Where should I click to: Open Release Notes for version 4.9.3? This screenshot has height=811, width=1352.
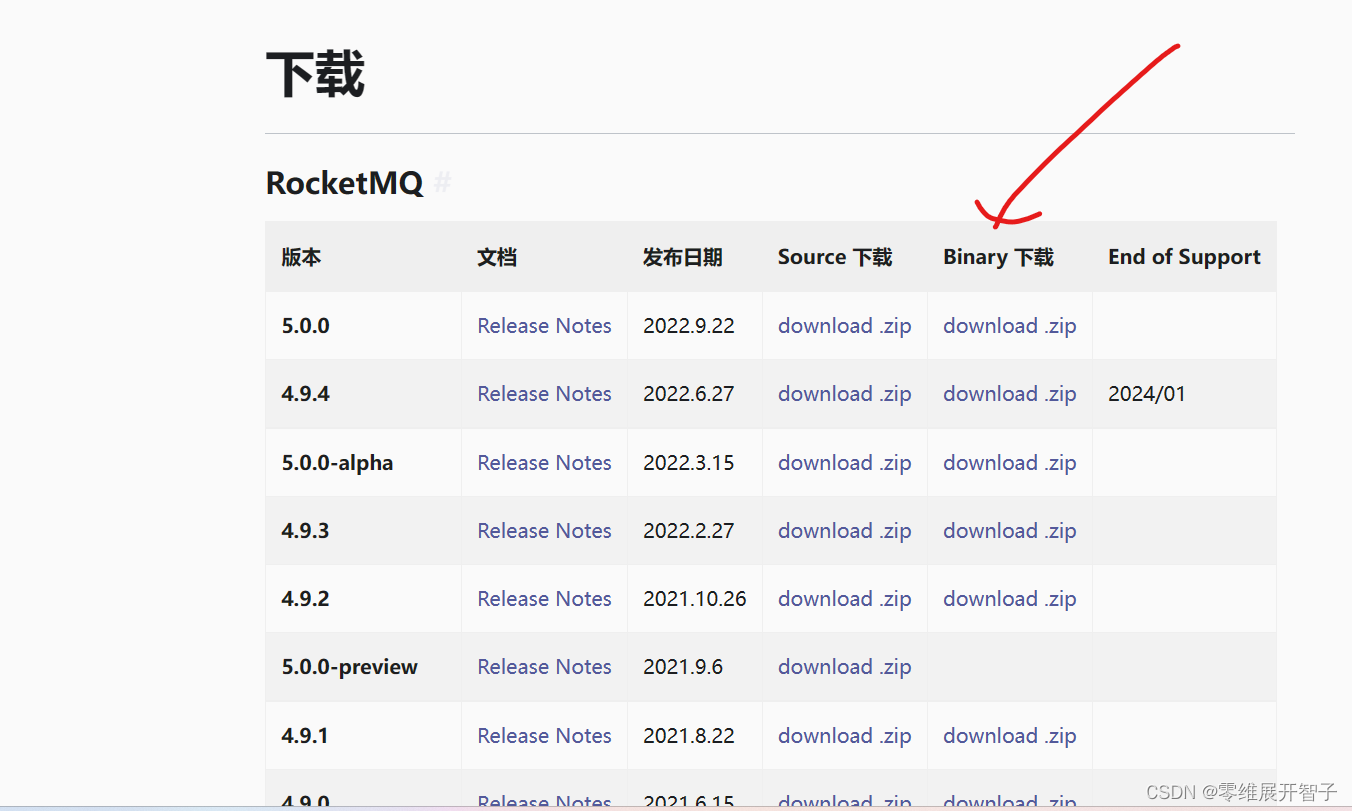(544, 530)
